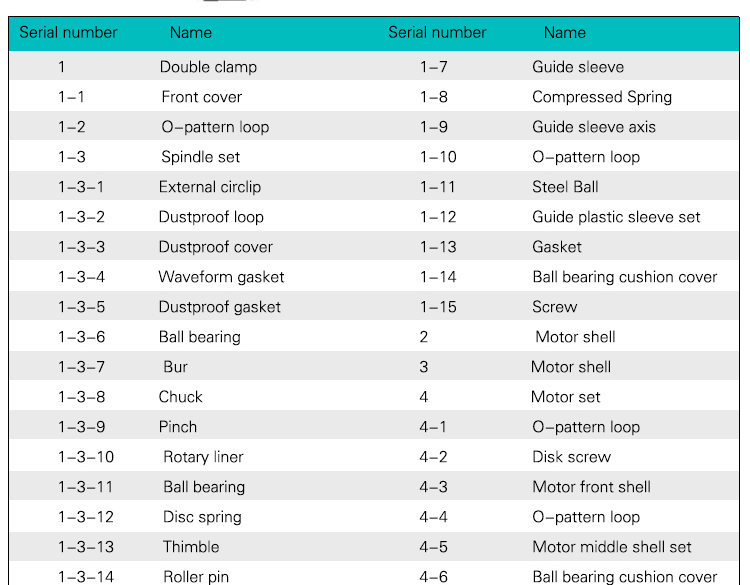Image resolution: width=750 pixels, height=585 pixels.
Task: Select the Rotary liner entry
Action: (x=203, y=457)
